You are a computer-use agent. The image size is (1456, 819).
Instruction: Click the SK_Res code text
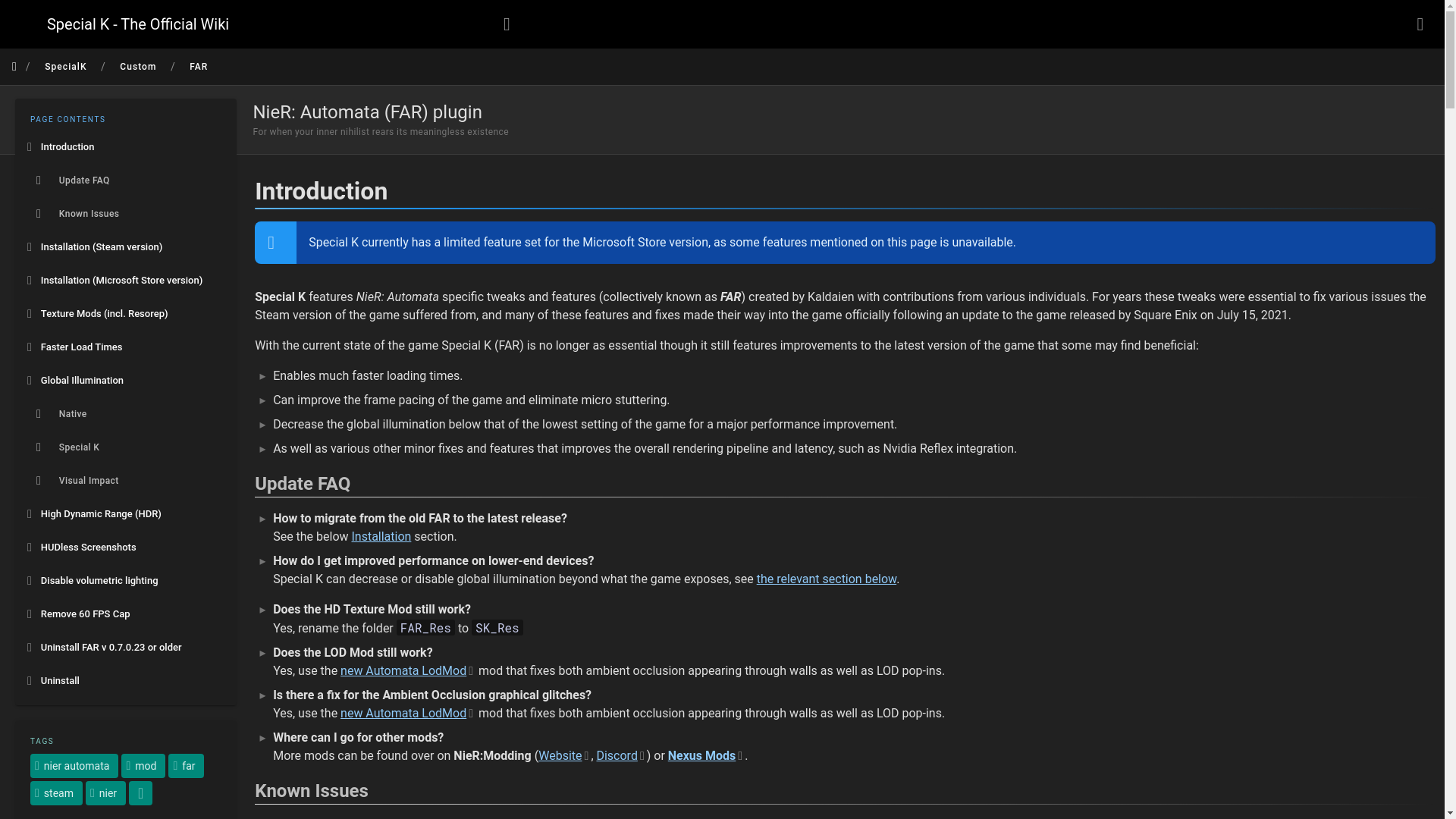tap(497, 629)
